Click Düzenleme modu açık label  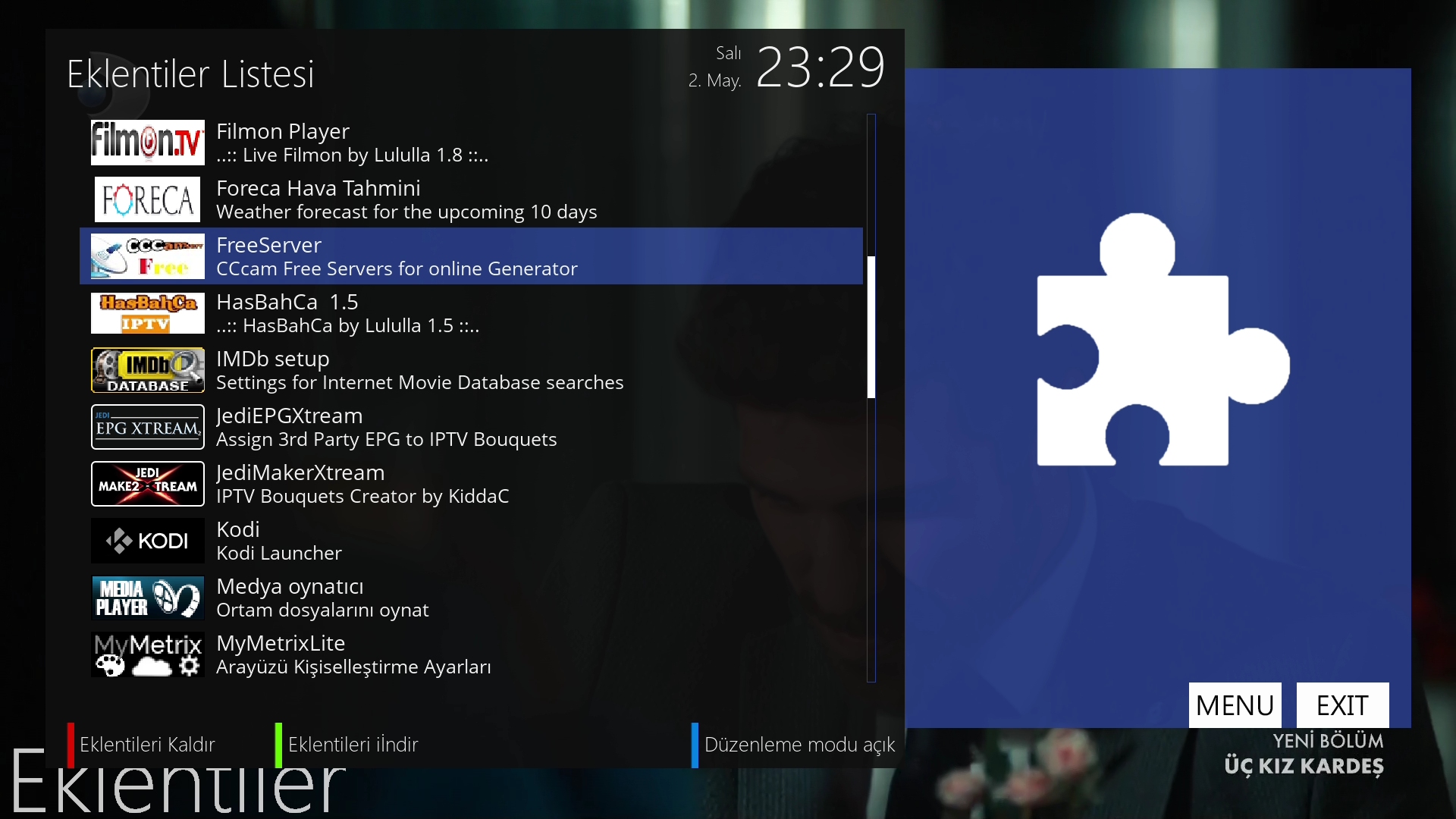799,745
